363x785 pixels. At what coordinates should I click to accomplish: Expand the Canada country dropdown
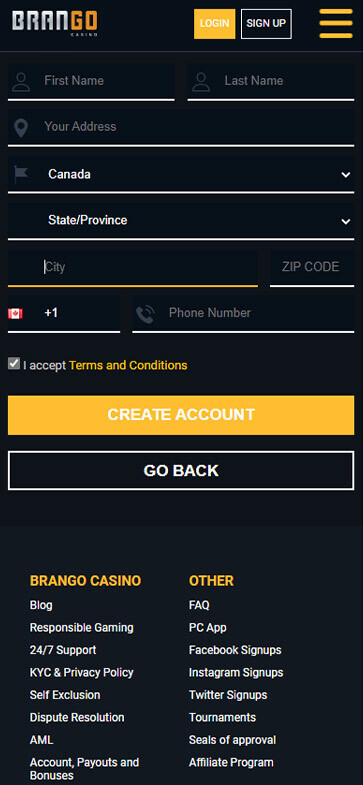click(x=181, y=174)
